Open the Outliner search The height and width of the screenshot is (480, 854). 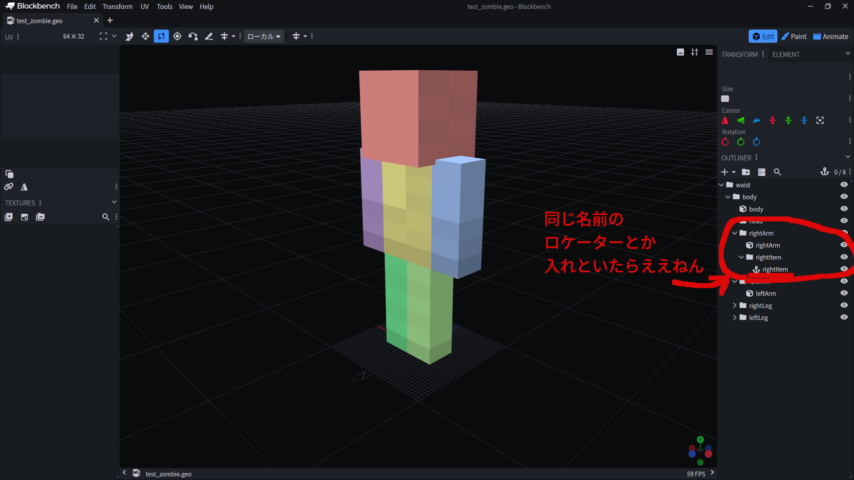click(x=777, y=172)
